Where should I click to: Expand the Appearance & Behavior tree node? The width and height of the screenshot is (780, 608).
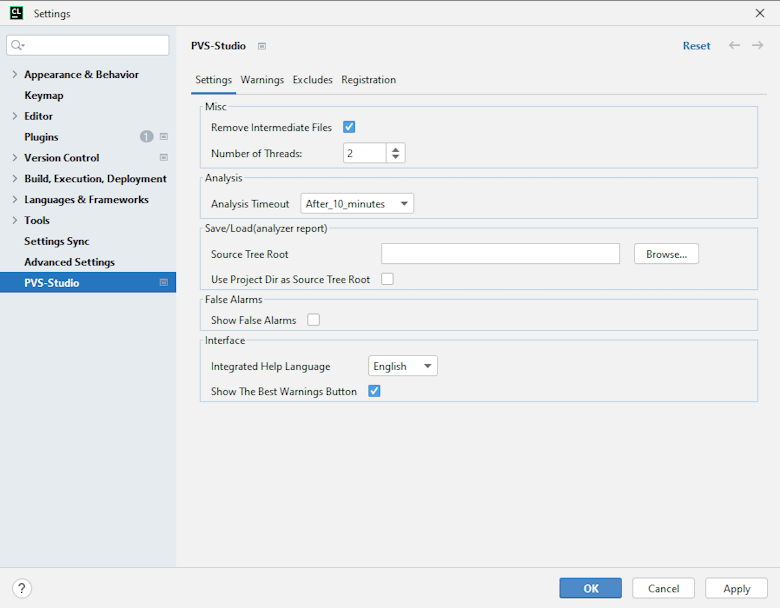coord(14,75)
